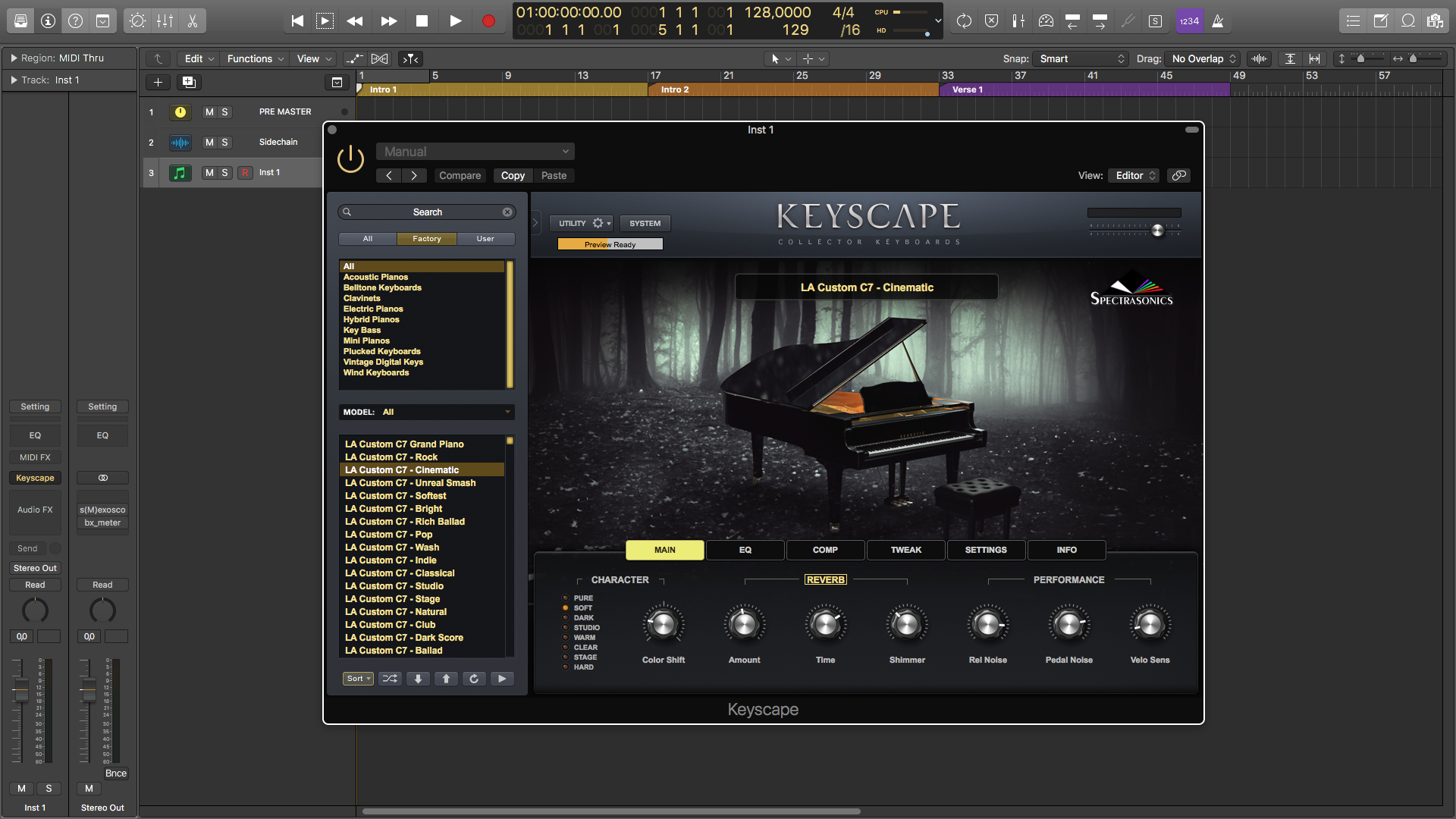
Task: Record-enable the Inst 1 track
Action: [244, 173]
